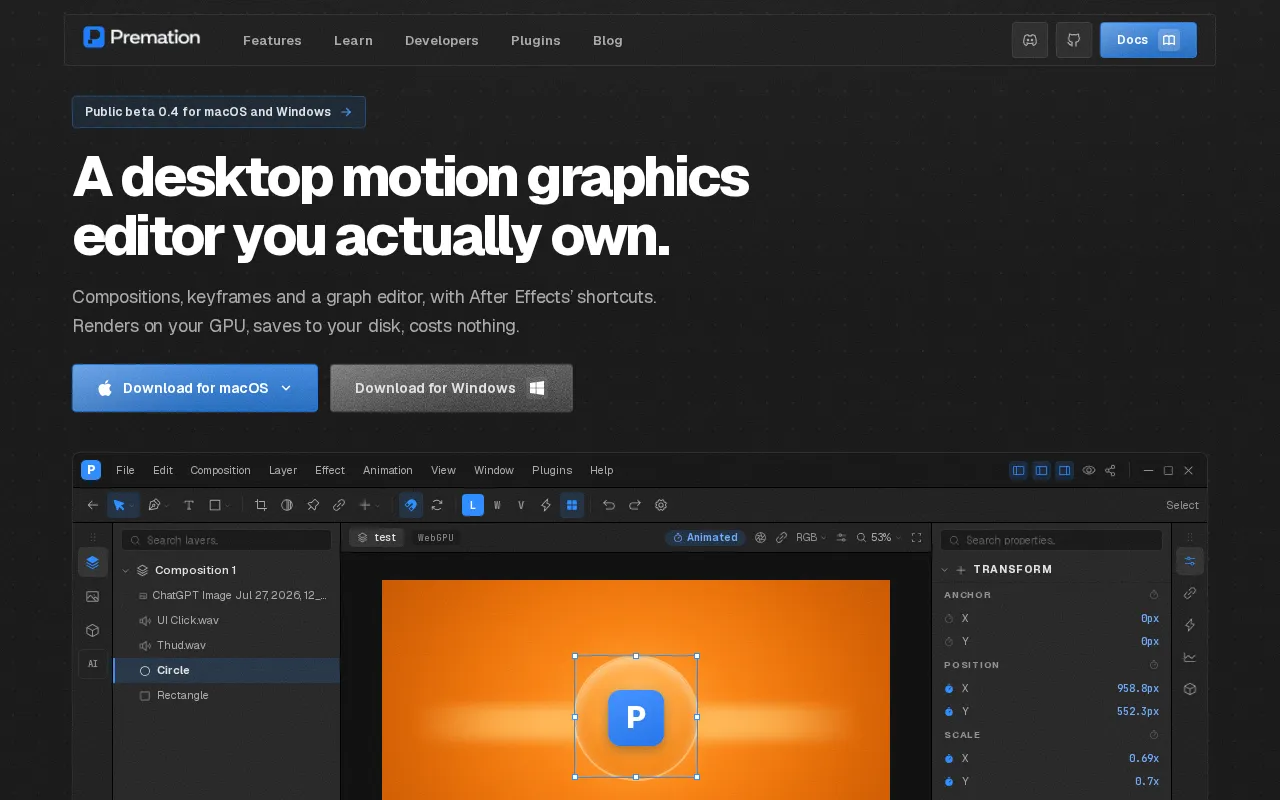Click the refresh loop icon in the toolbar
Image resolution: width=1280 pixels, height=800 pixels.
point(437,505)
